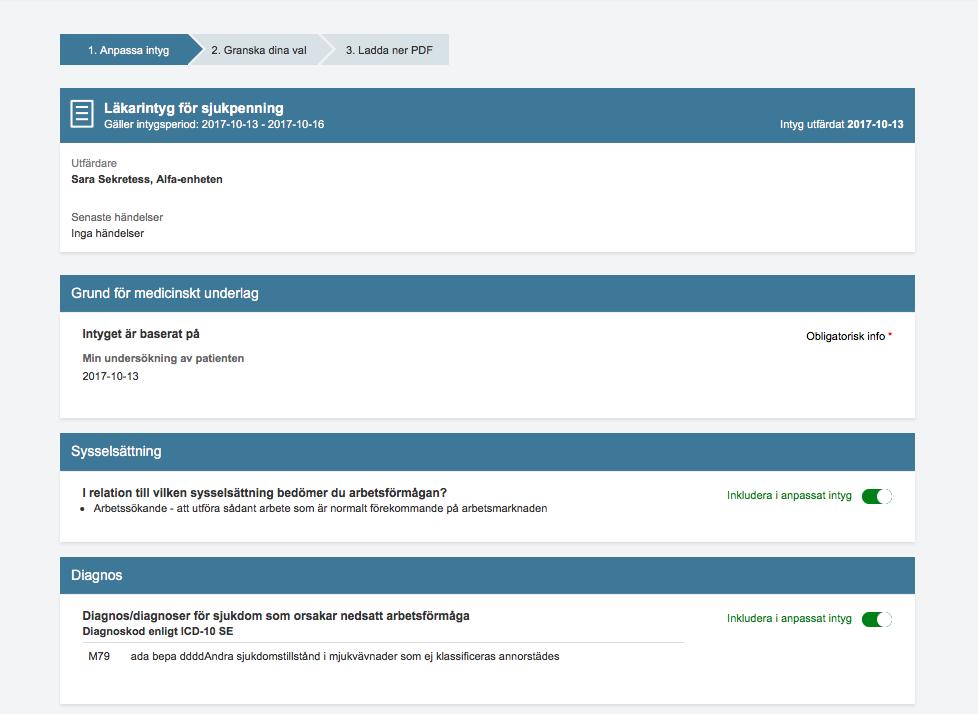Image resolution: width=978 pixels, height=714 pixels.
Task: Click the Läkarintyg för sjukpenning title
Action: pos(194,108)
